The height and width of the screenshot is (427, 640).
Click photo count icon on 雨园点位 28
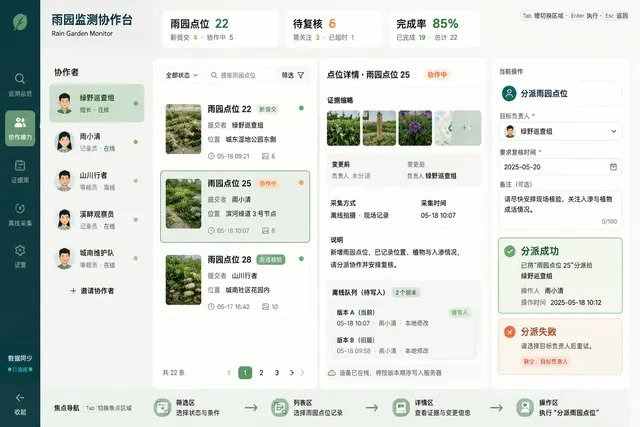(265, 306)
